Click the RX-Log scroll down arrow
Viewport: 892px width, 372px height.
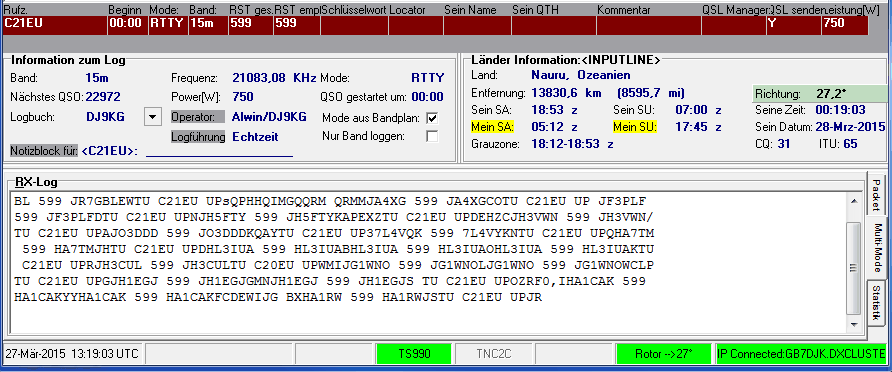[x=853, y=324]
